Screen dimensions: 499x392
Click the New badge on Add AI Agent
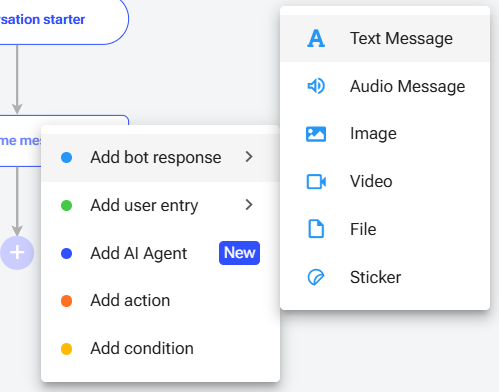(x=239, y=253)
